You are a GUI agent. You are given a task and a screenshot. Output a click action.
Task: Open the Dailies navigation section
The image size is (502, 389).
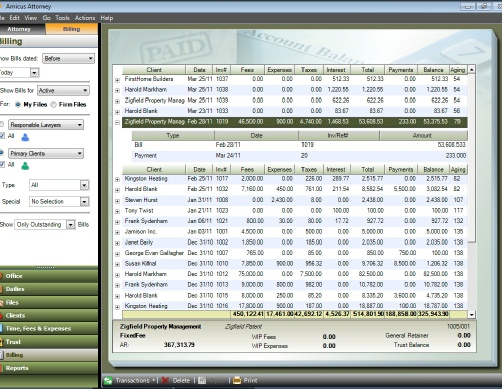(x=49, y=289)
